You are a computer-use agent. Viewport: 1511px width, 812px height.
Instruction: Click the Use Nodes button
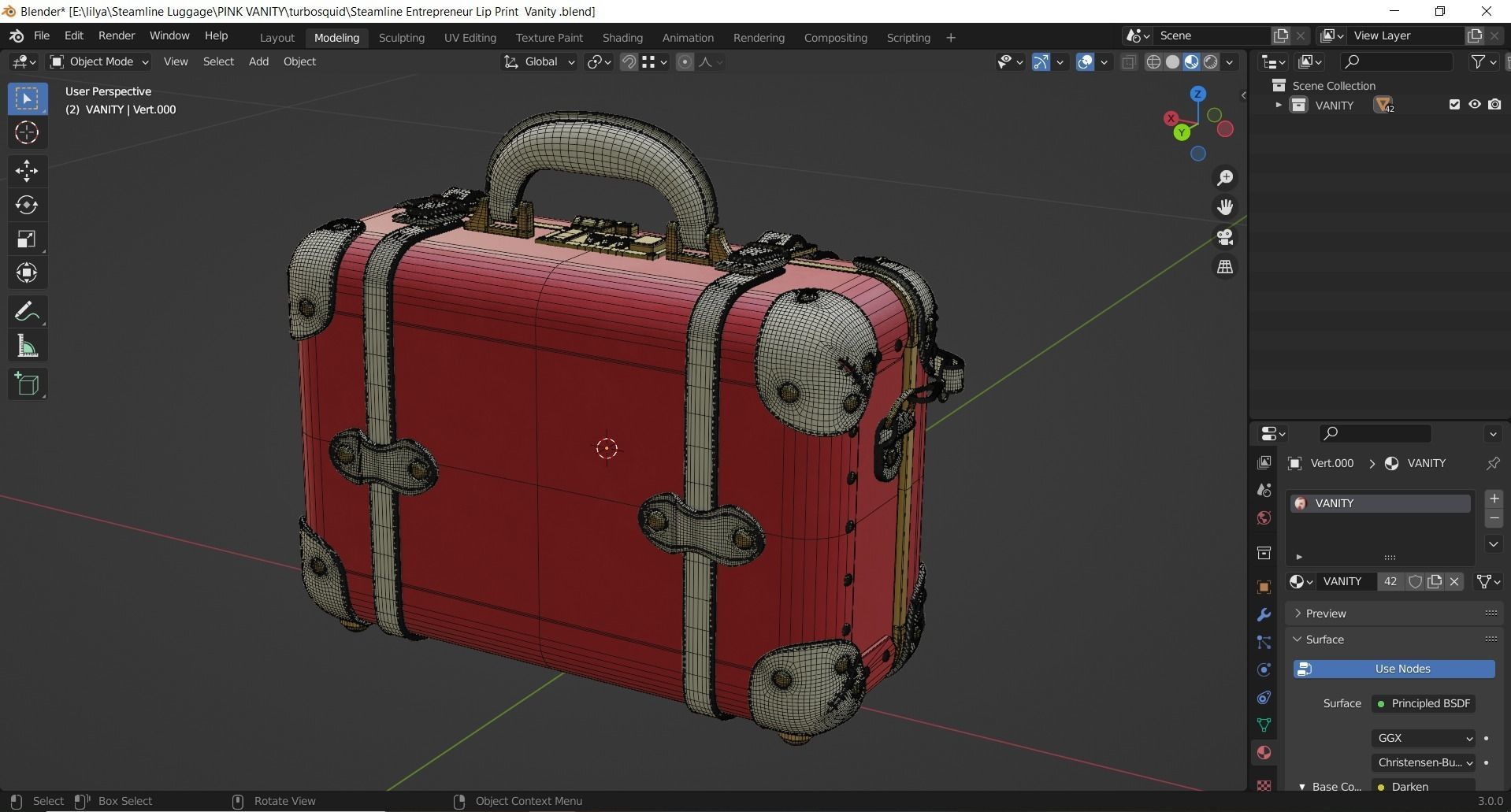point(1394,669)
